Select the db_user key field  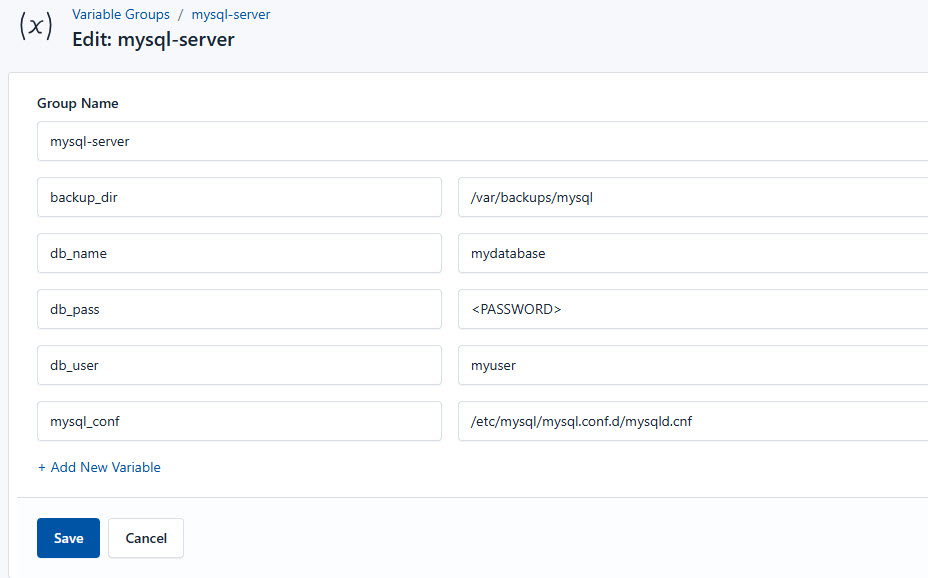point(240,365)
